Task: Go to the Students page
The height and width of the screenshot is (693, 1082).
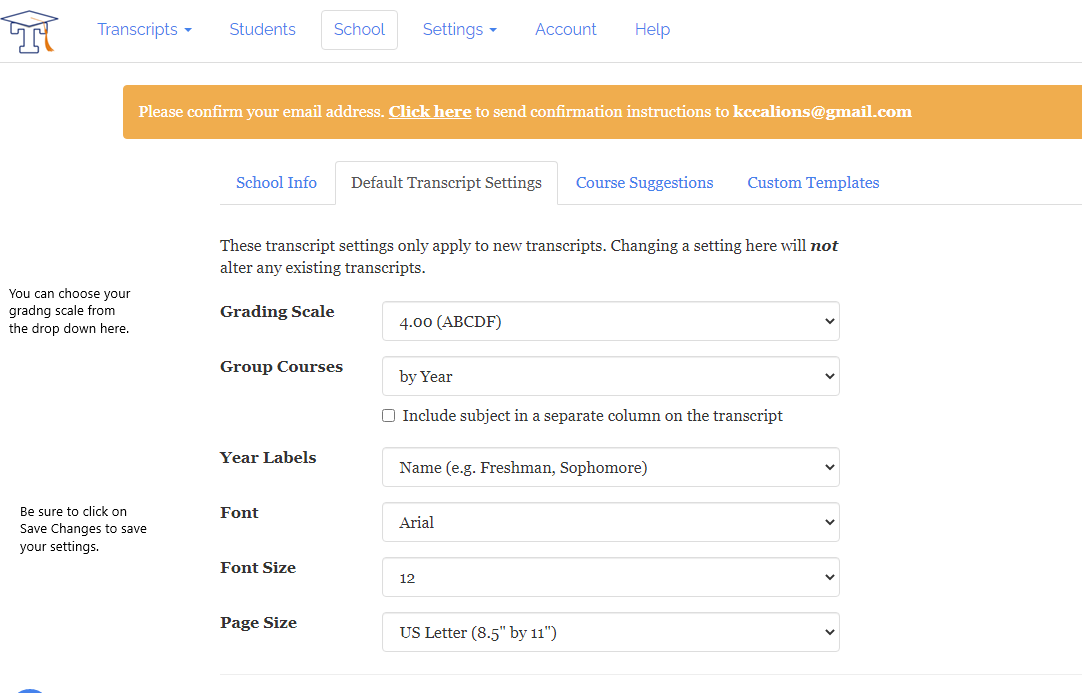Action: pyautogui.click(x=262, y=30)
